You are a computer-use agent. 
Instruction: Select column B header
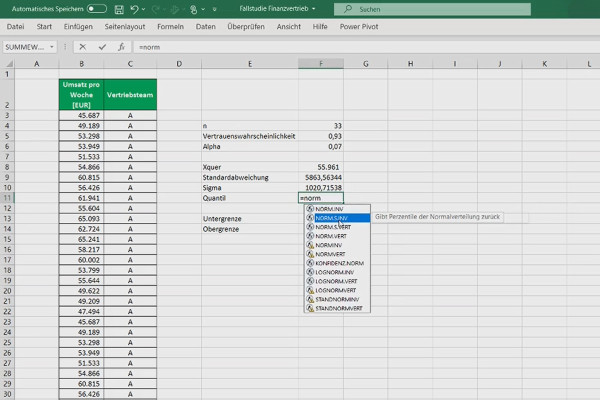81,64
